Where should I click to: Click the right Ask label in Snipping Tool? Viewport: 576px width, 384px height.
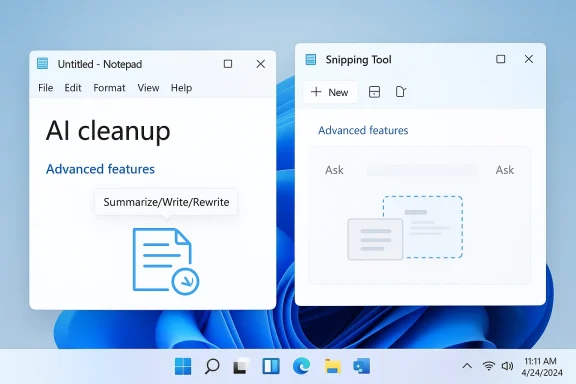click(x=505, y=170)
